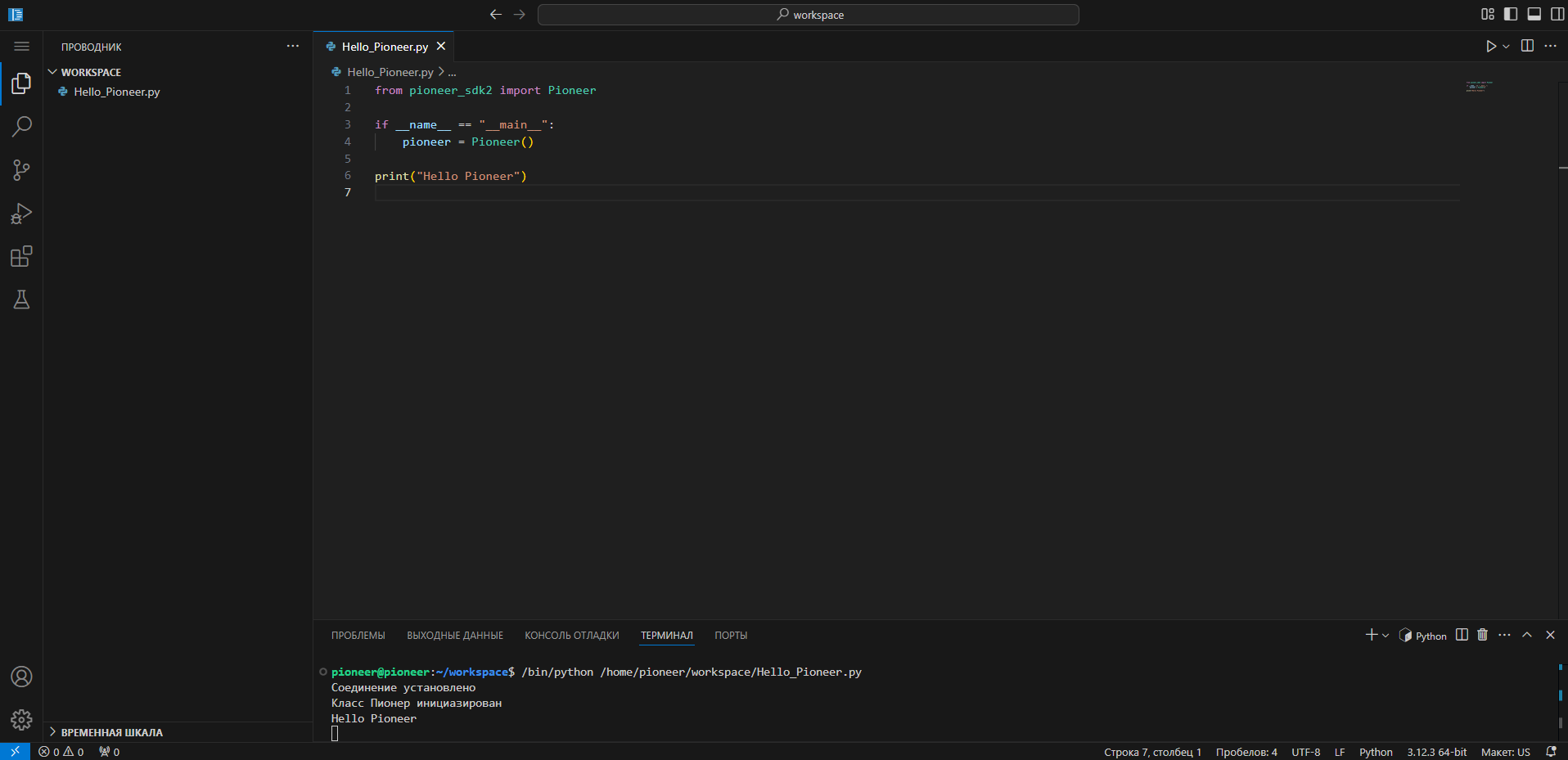The image size is (1568, 760).
Task: Open Run and Debug view
Action: tap(21, 214)
